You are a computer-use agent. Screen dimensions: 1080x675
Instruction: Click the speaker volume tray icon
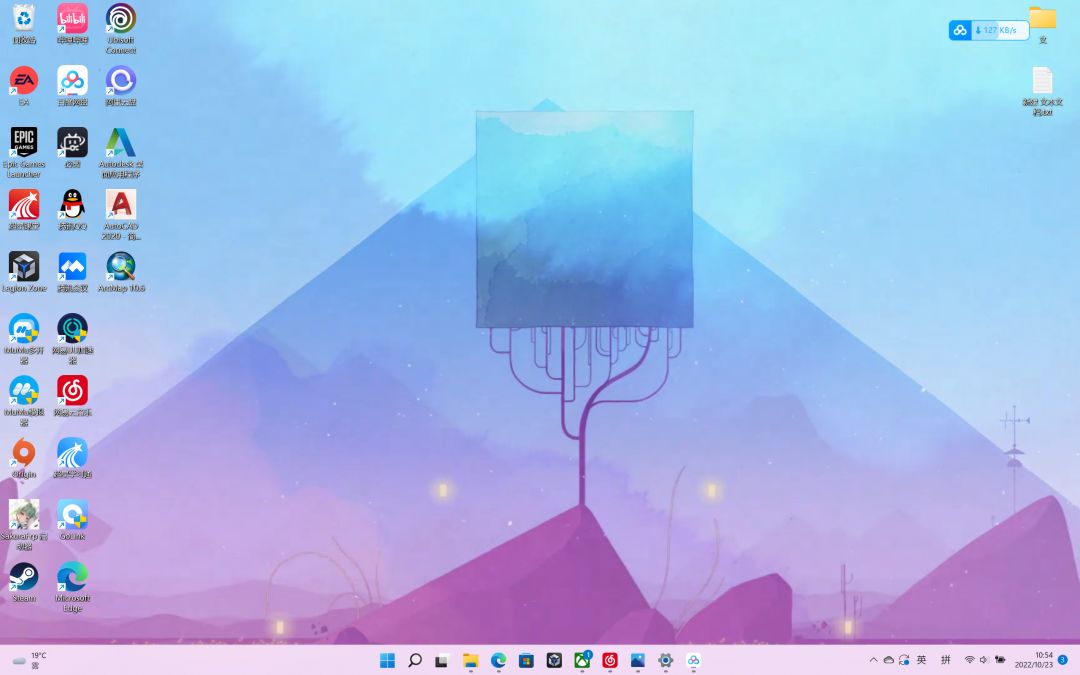984,660
